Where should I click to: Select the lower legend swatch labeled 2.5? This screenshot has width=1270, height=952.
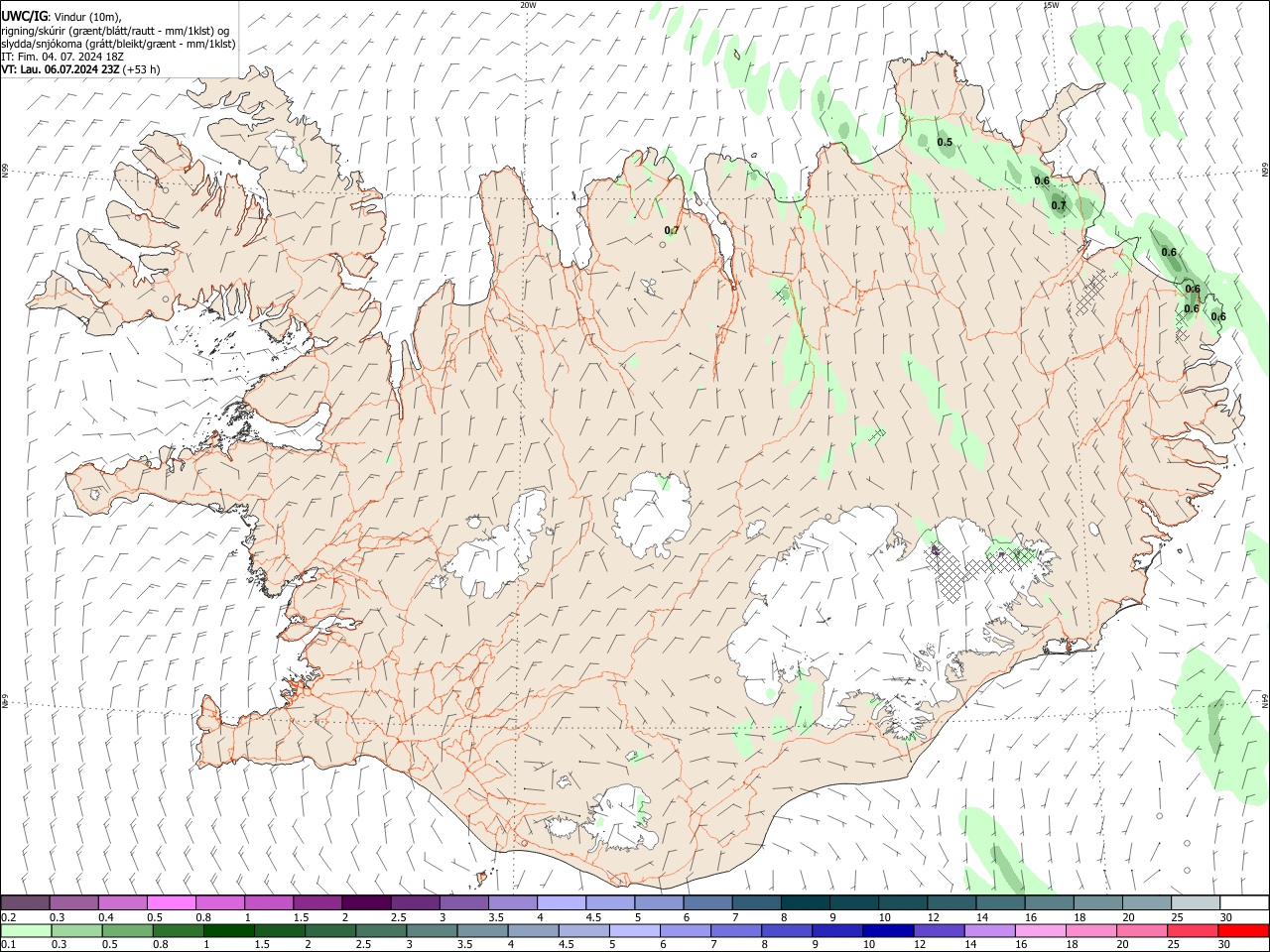point(381,931)
